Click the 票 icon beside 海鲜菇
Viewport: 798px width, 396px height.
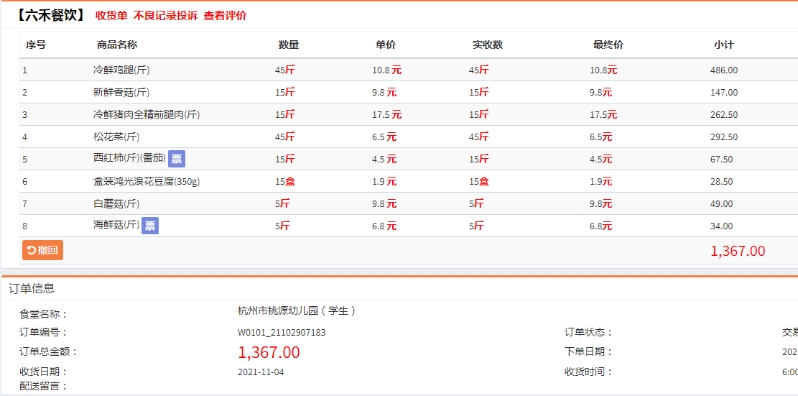(x=150, y=225)
